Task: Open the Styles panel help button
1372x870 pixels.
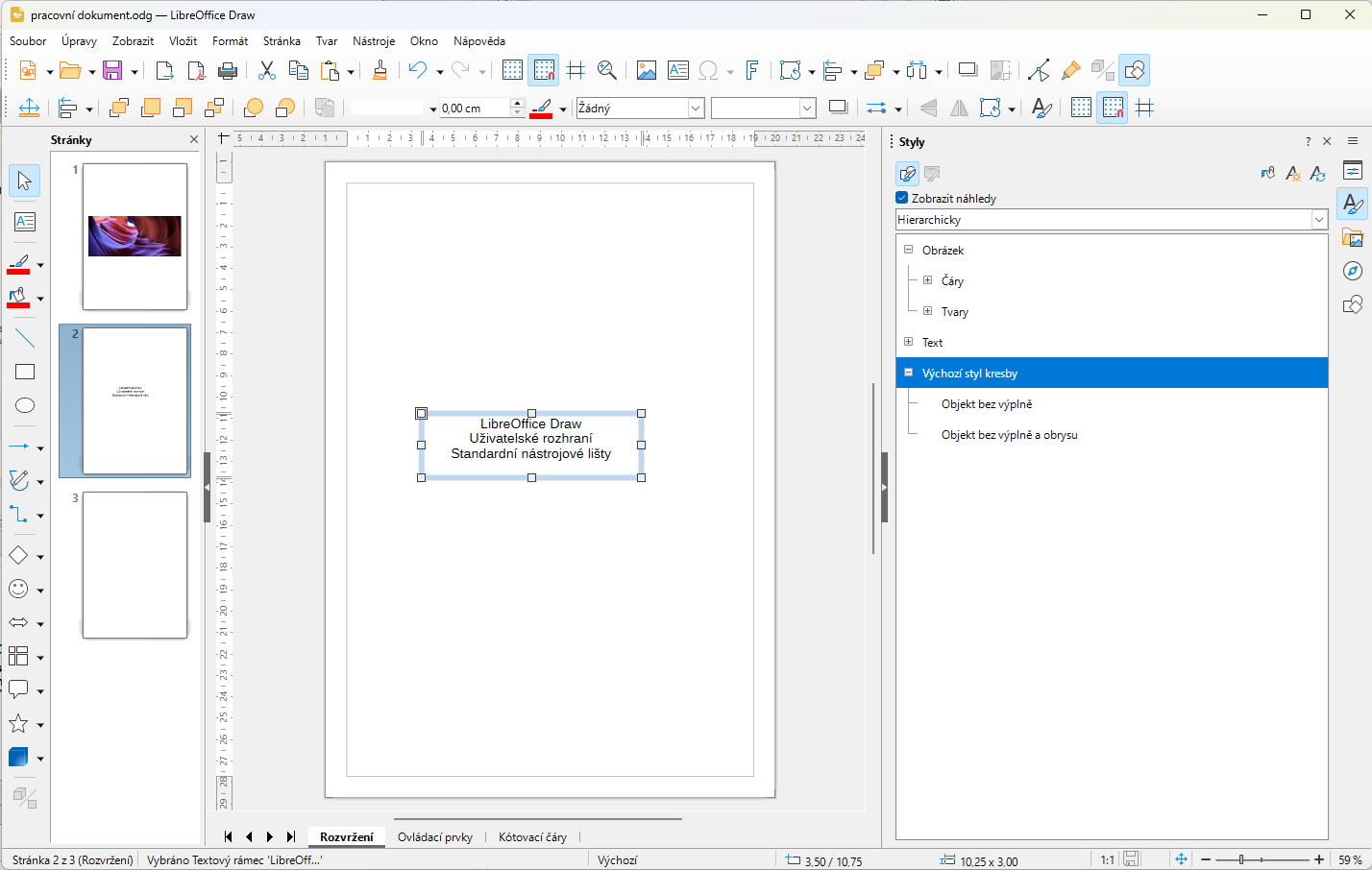Action: coord(1308,141)
